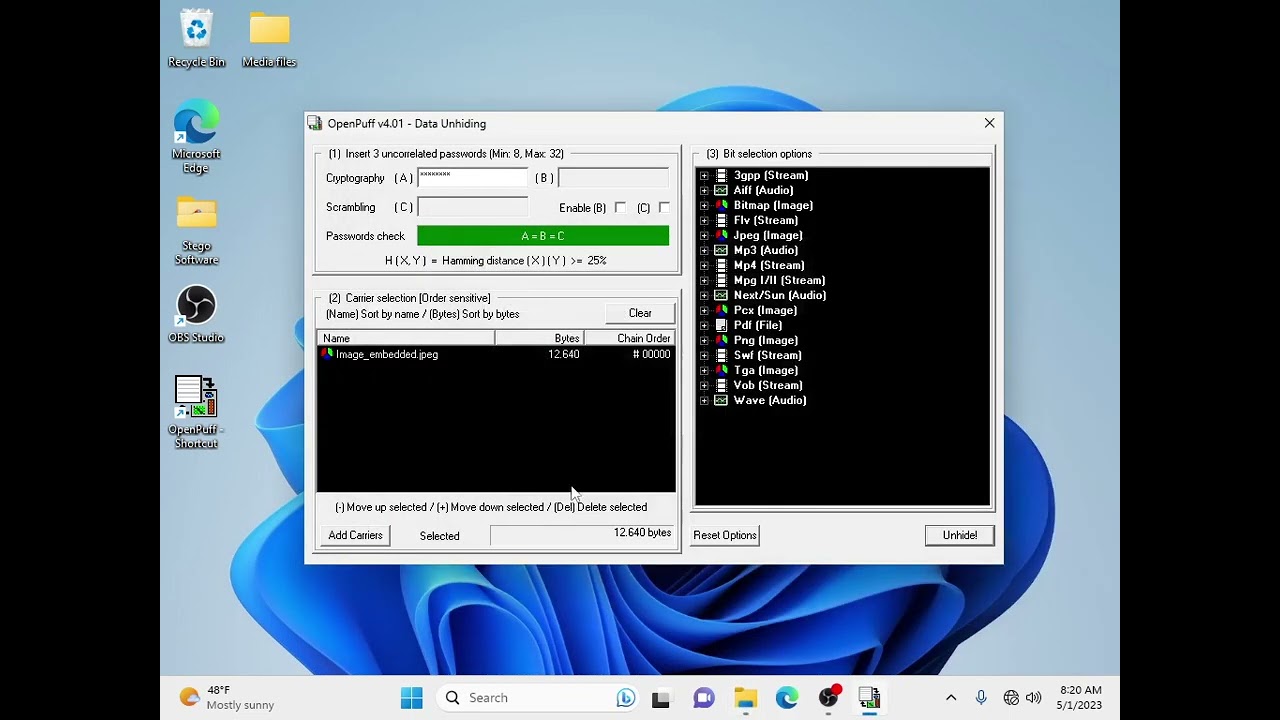Viewport: 1280px width, 720px height.
Task: Click the Flv (Stream) label
Action: click(766, 220)
